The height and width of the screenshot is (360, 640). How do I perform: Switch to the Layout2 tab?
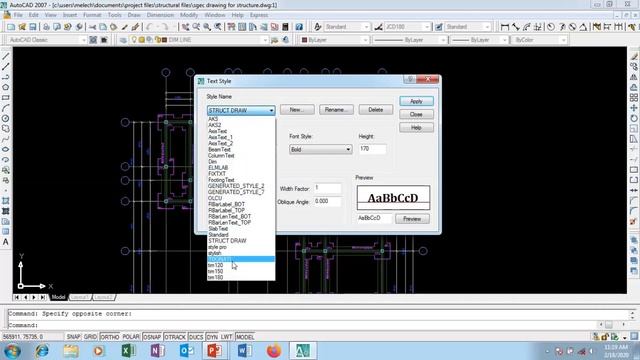tap(103, 297)
